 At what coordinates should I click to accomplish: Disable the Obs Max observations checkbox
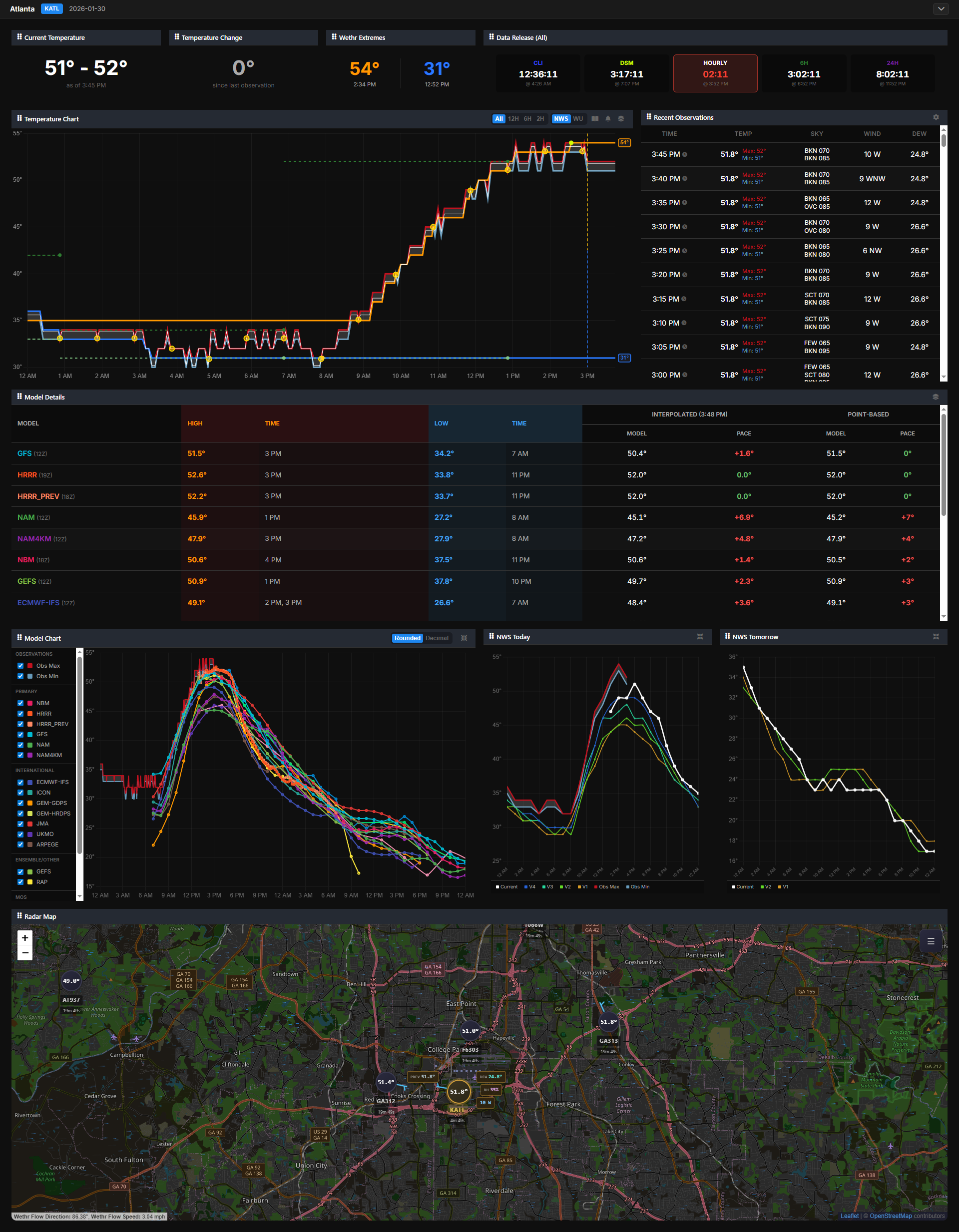tap(20, 666)
